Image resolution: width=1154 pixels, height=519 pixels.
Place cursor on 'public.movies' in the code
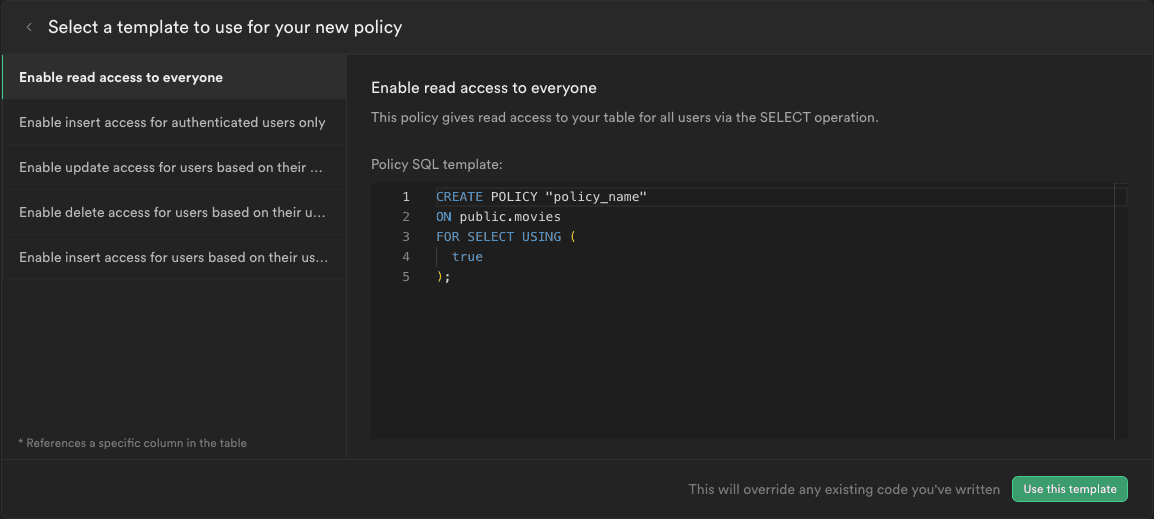click(x=510, y=217)
